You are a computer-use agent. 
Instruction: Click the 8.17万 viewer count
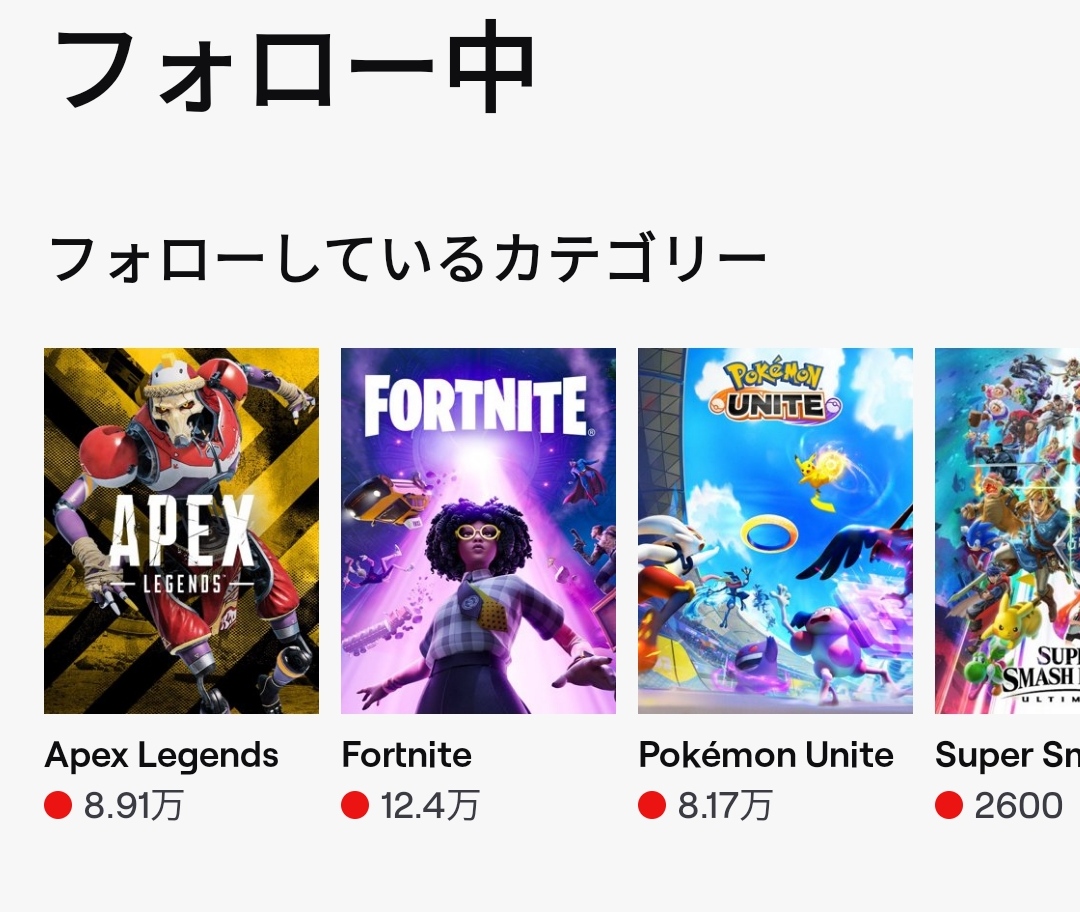click(725, 805)
